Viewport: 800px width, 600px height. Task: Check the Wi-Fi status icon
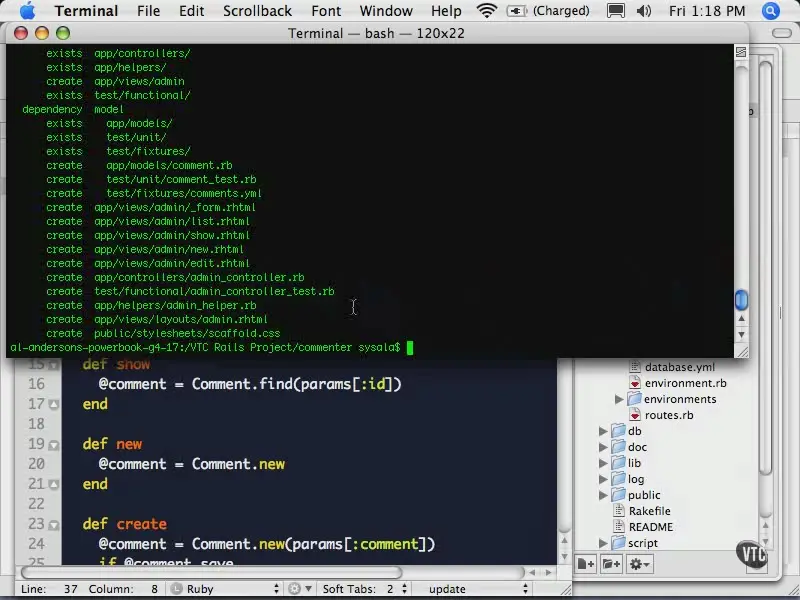(487, 10)
